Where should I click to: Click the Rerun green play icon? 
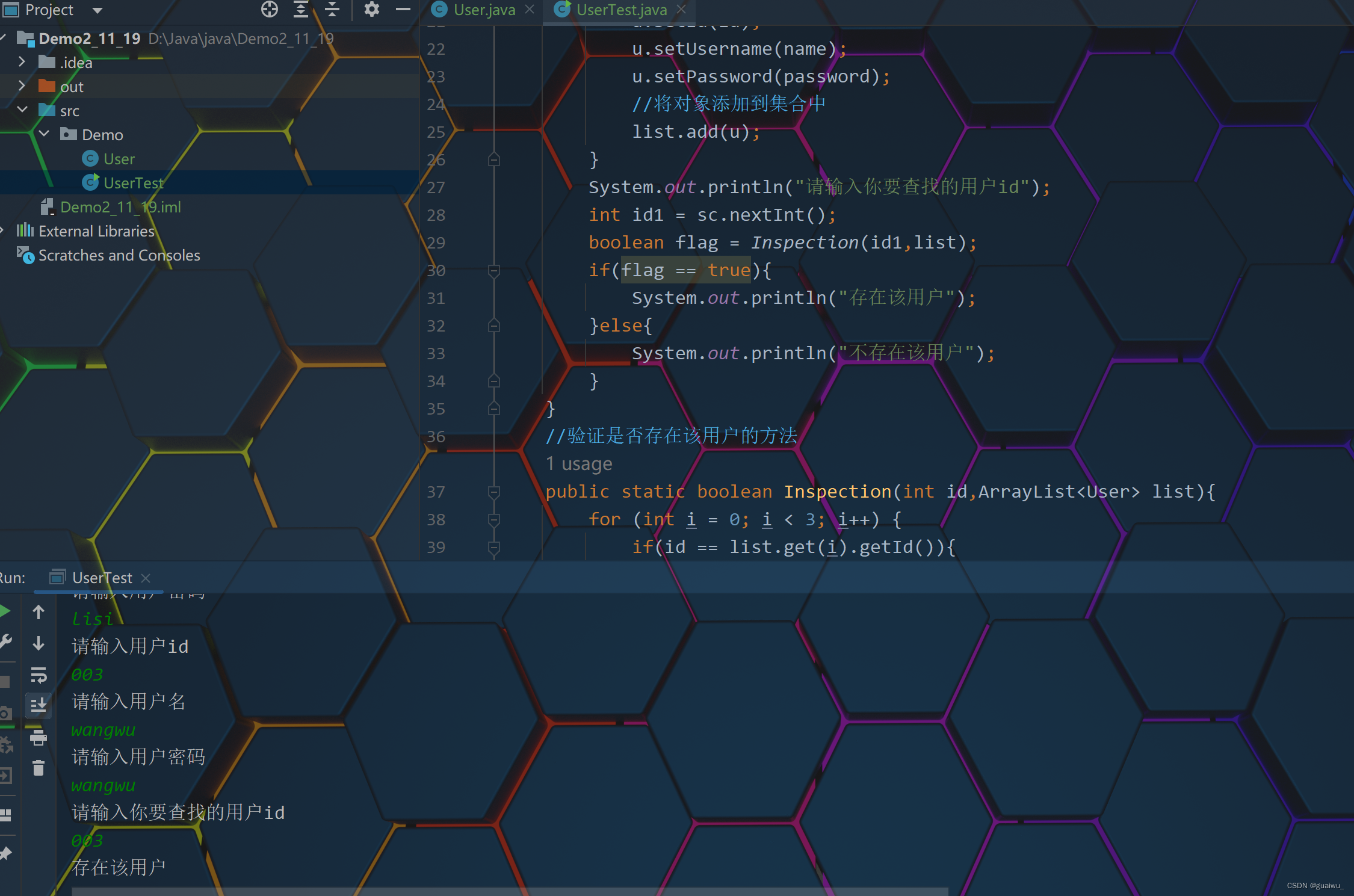coord(5,612)
